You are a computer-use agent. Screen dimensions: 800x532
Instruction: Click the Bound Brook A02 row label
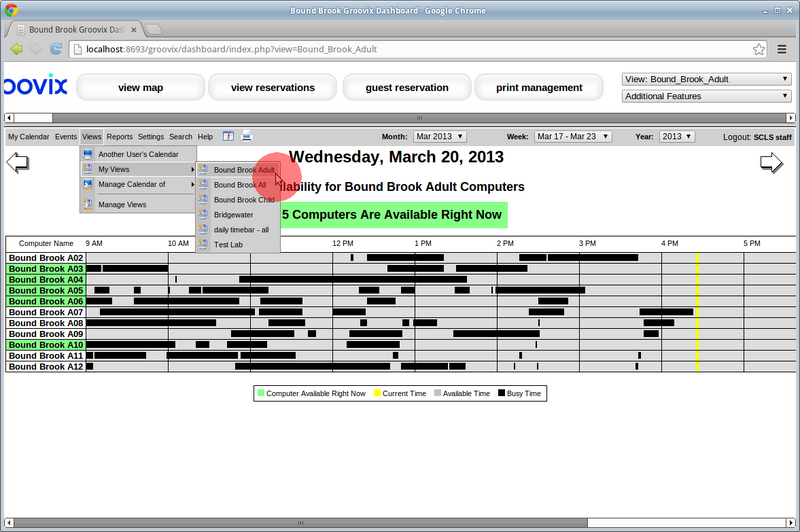point(46,258)
